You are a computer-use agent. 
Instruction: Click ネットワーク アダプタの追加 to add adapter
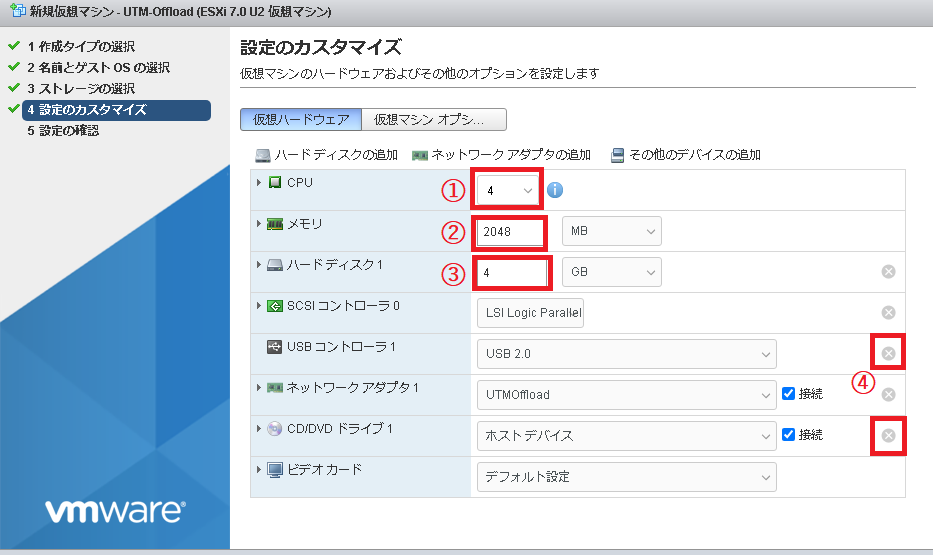[x=501, y=155]
